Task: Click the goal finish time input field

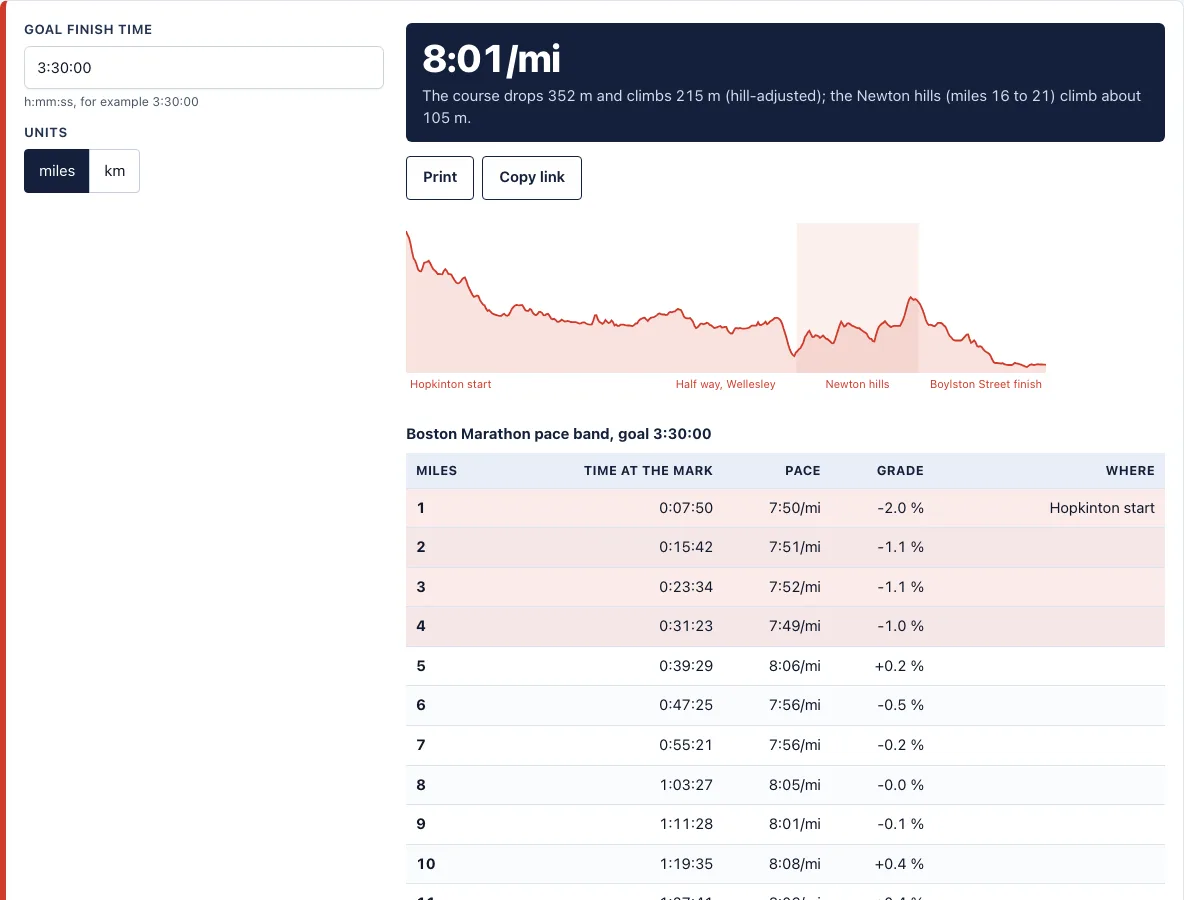Action: pyautogui.click(x=204, y=68)
